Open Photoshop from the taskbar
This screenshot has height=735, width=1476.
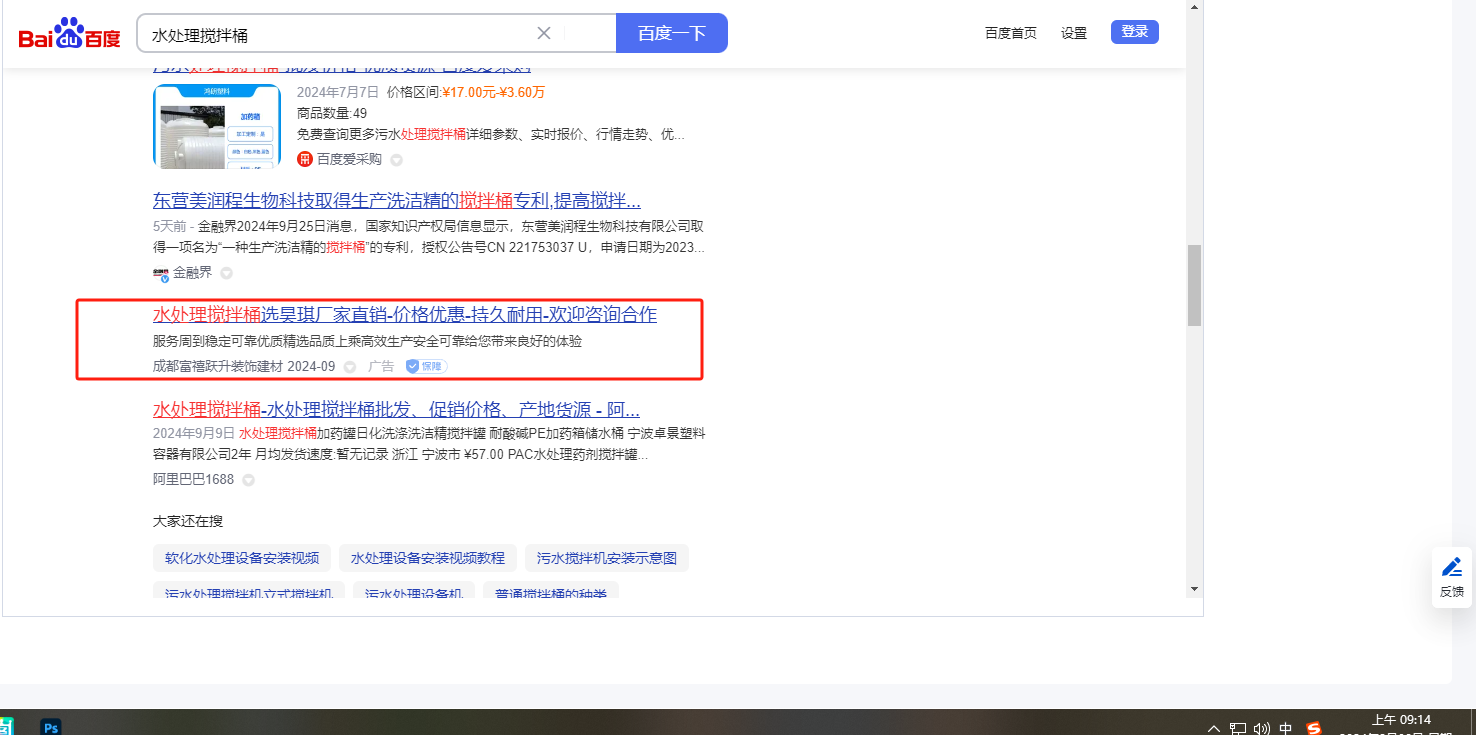[x=50, y=727]
